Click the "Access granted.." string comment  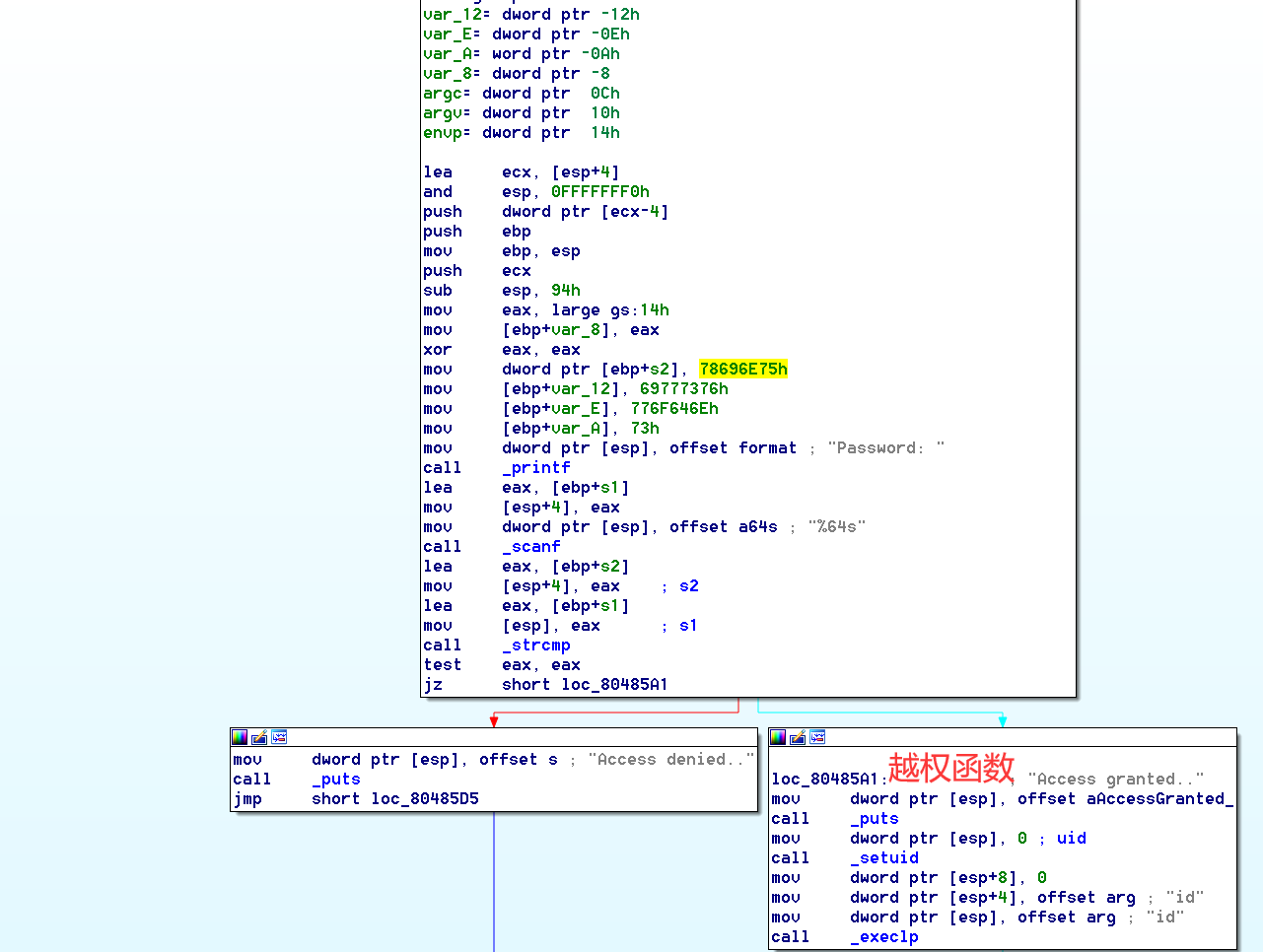1116,780
